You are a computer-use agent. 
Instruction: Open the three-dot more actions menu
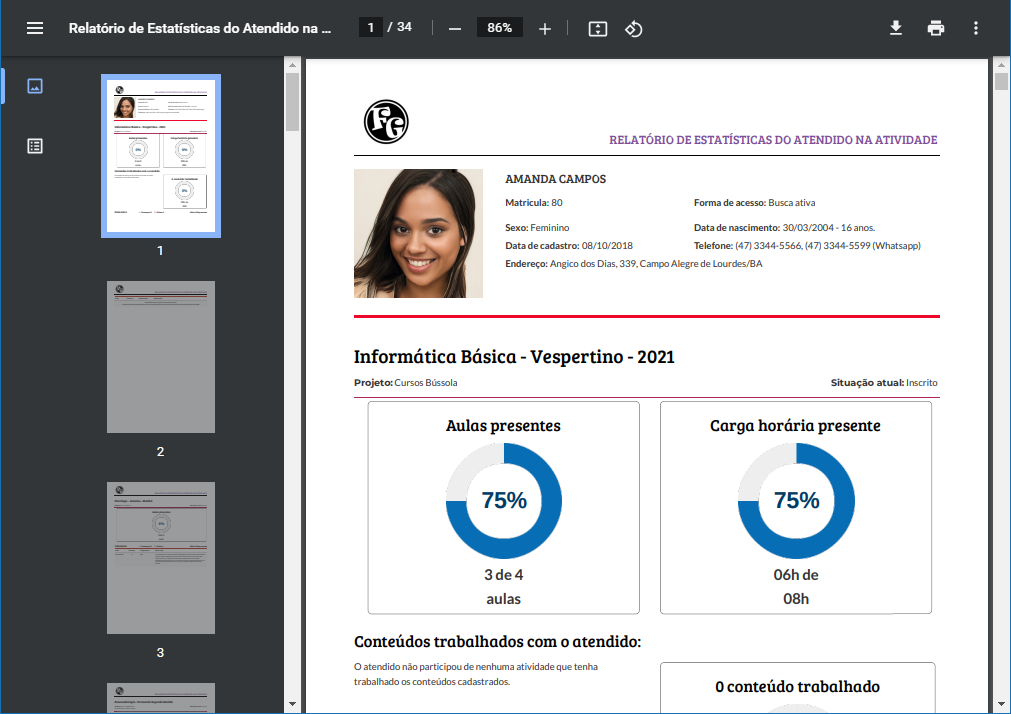tap(976, 28)
